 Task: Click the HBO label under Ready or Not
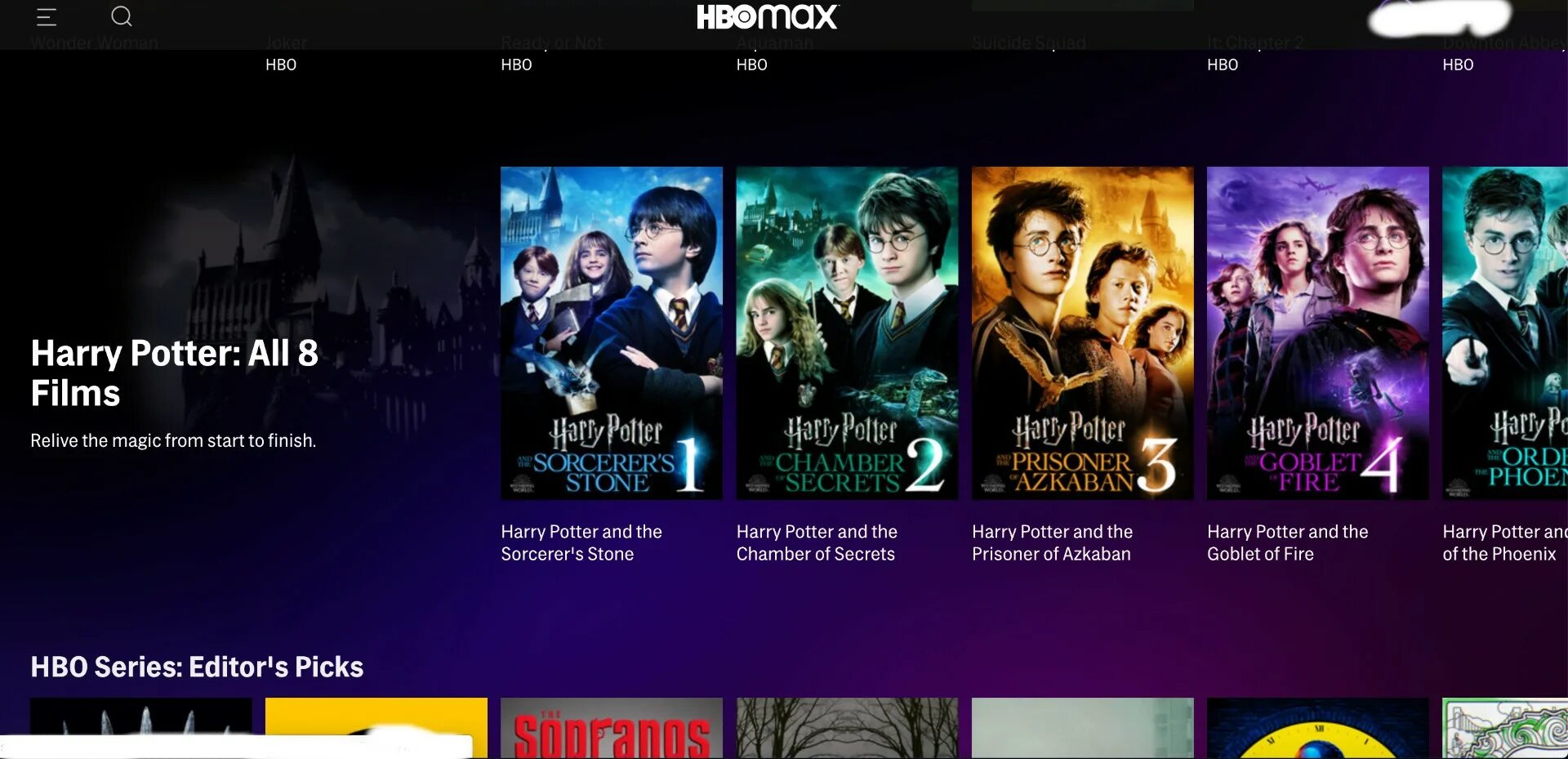tap(516, 65)
